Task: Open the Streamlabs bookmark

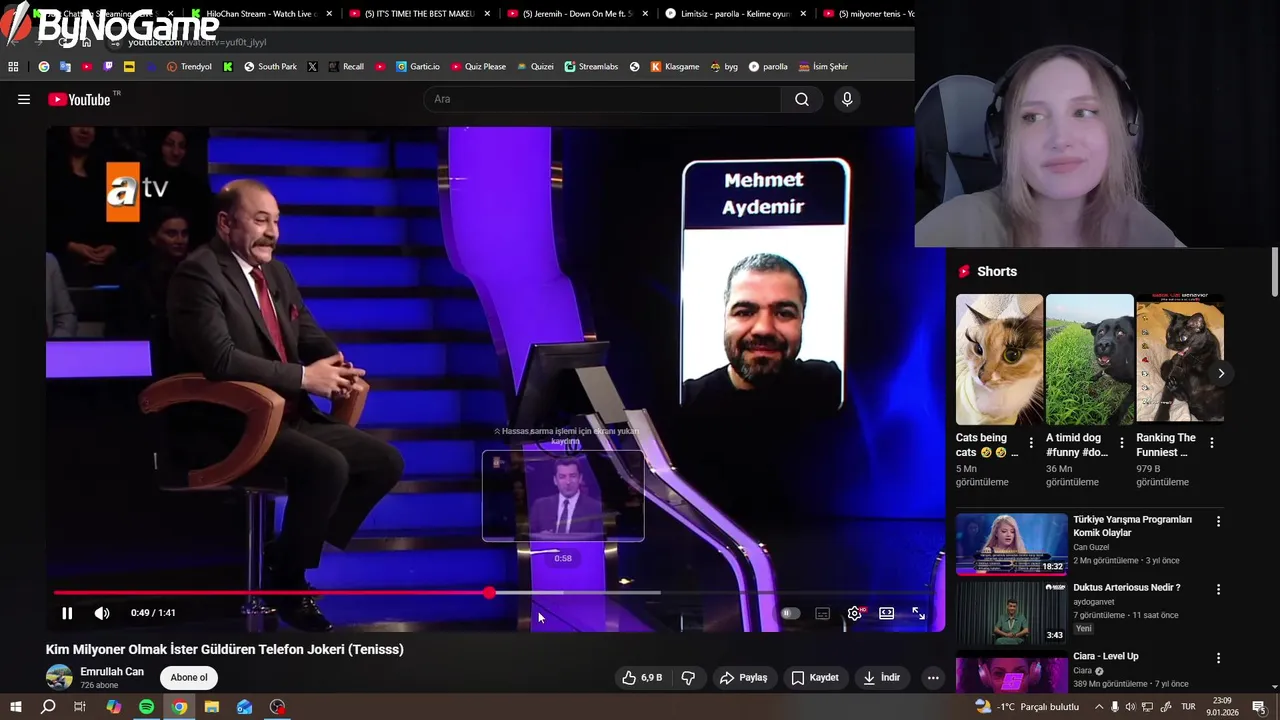Action: point(591,67)
